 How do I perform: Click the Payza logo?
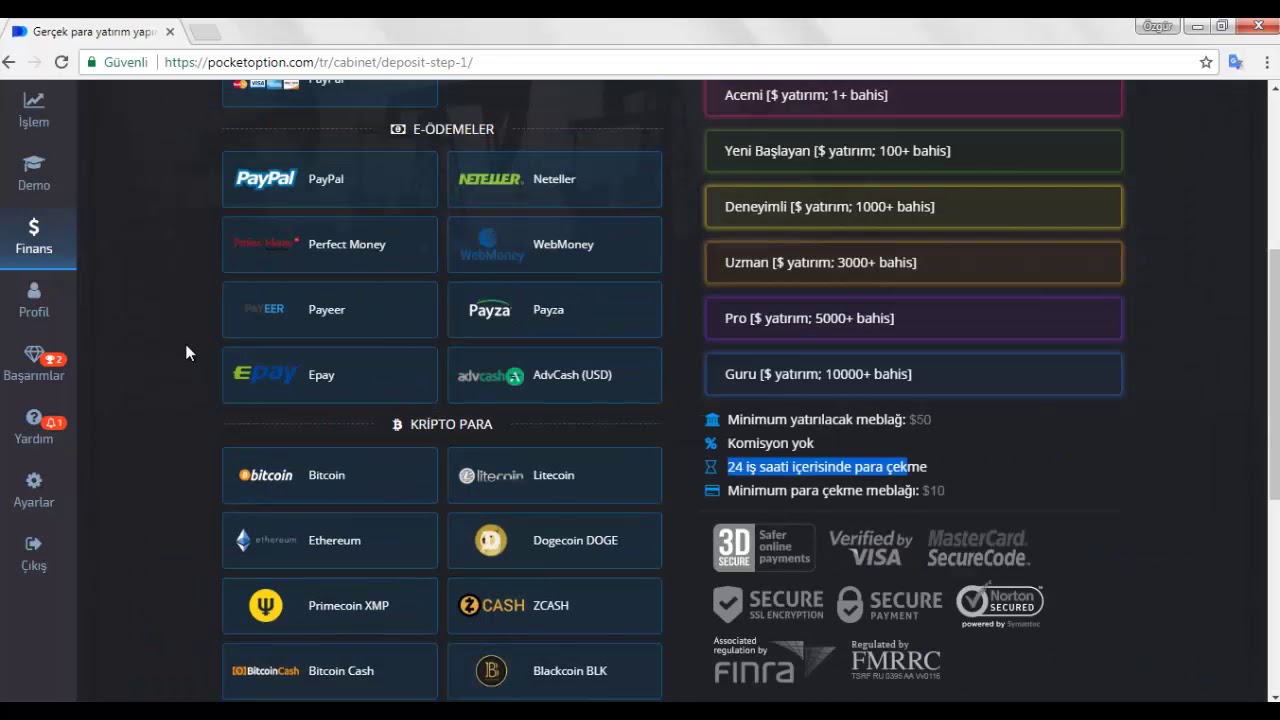[490, 310]
